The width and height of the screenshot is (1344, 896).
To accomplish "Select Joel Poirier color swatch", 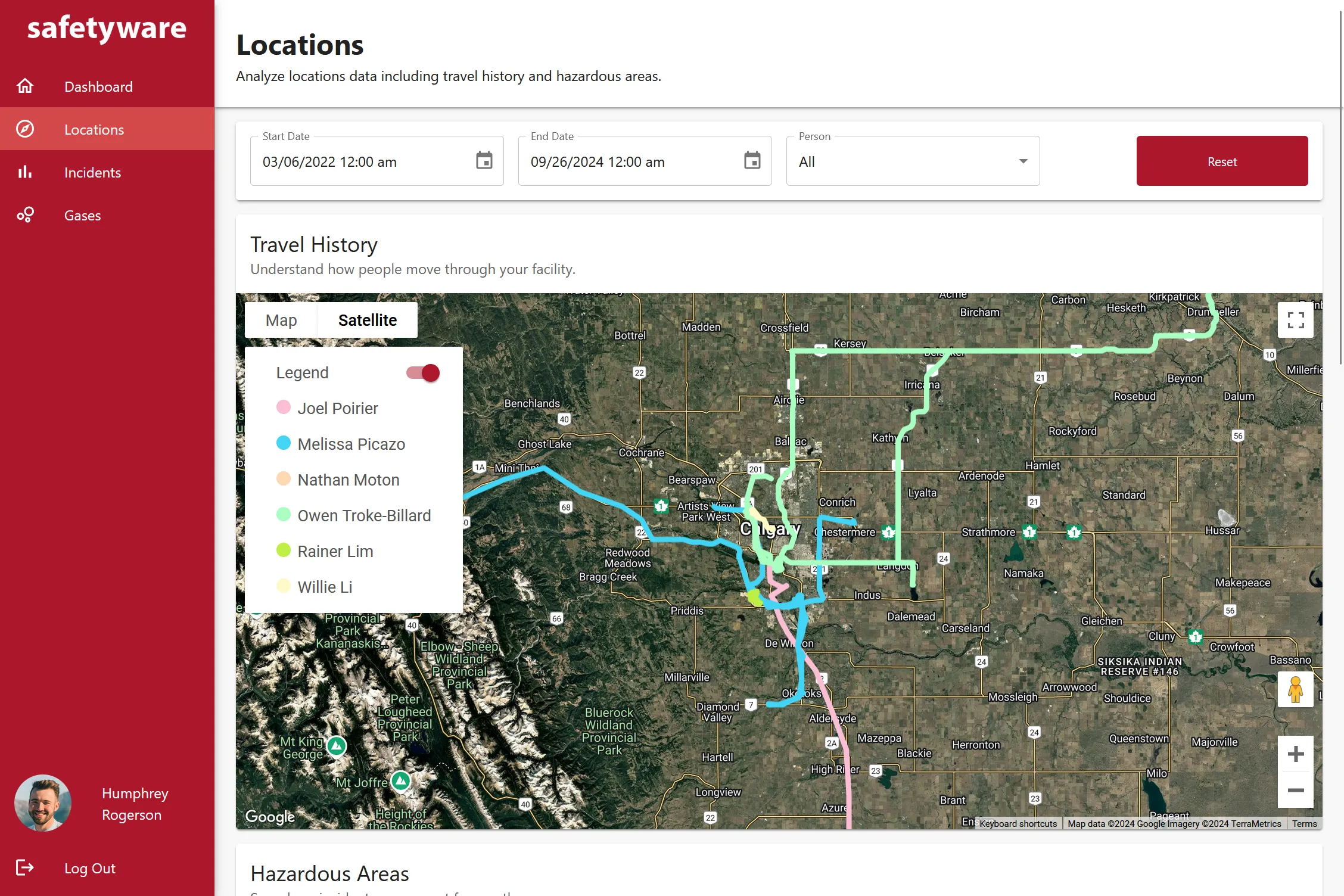I will (x=284, y=407).
